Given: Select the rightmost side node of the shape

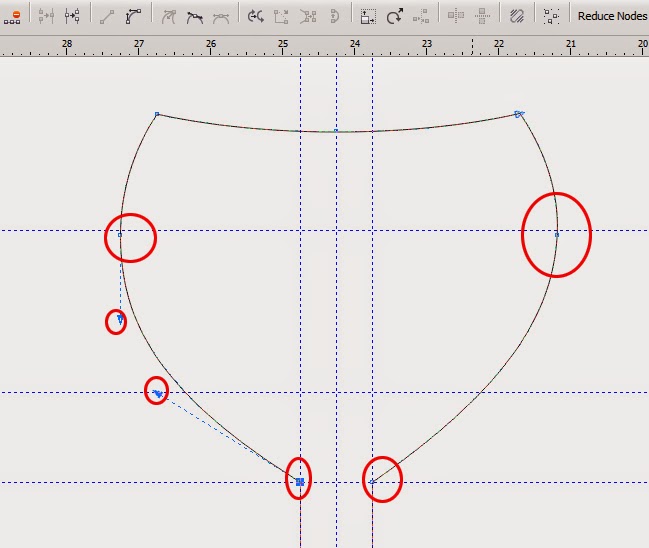Looking at the screenshot, I should [557, 235].
